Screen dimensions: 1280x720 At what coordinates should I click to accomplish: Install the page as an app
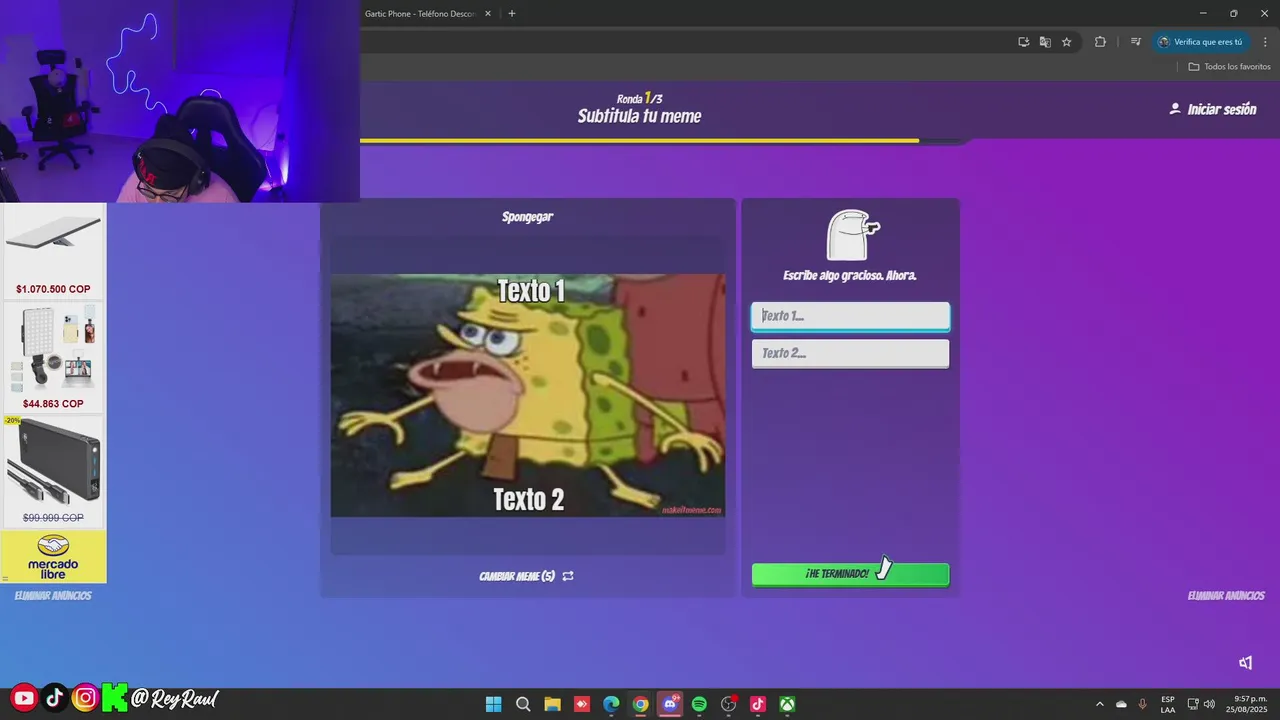(x=1023, y=42)
